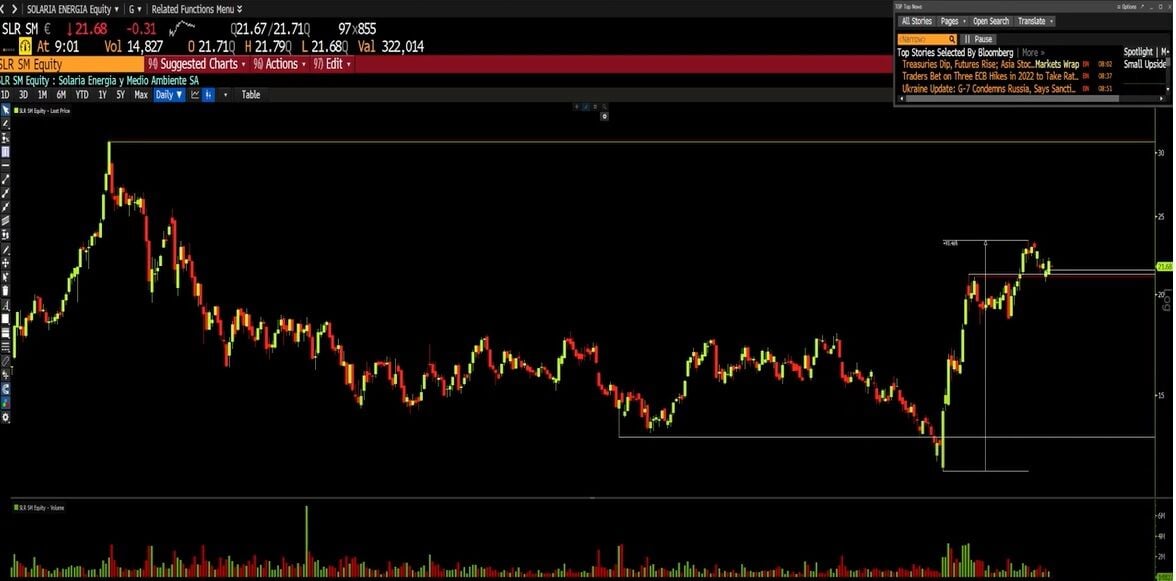Open Traders Bet on Three ECB Hikes story

[x=990, y=76]
